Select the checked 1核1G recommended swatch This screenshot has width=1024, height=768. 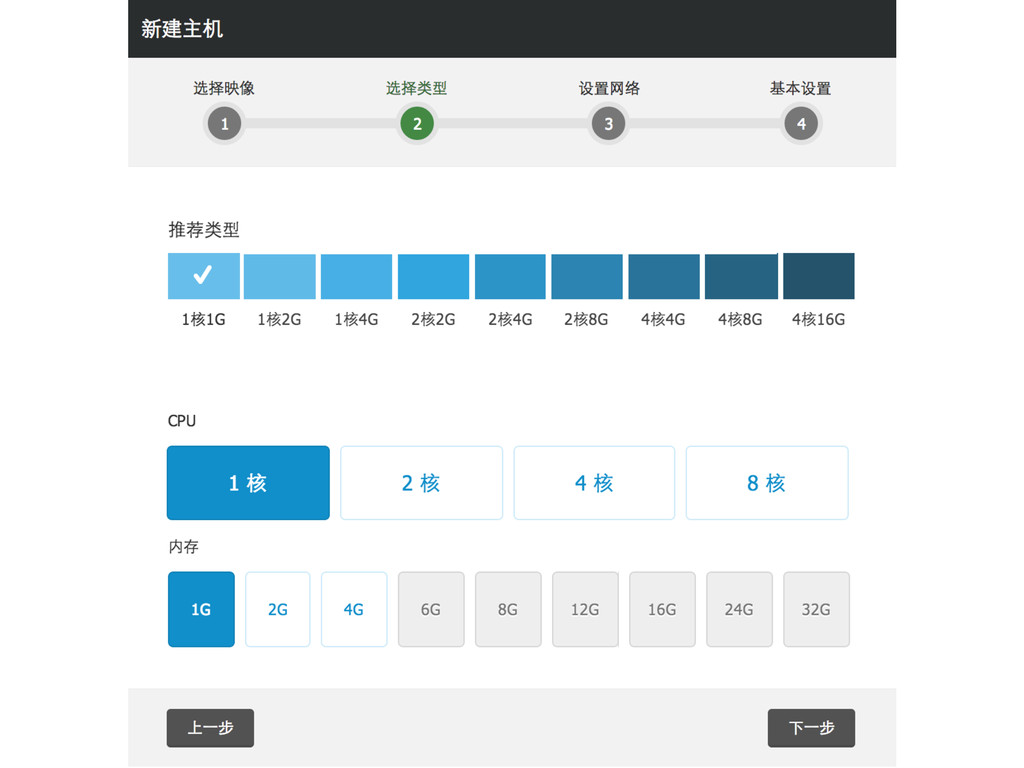click(x=204, y=276)
